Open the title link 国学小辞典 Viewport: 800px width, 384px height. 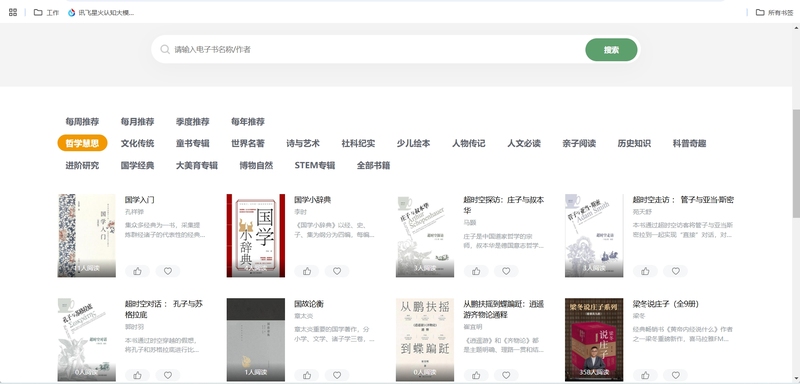coord(313,199)
